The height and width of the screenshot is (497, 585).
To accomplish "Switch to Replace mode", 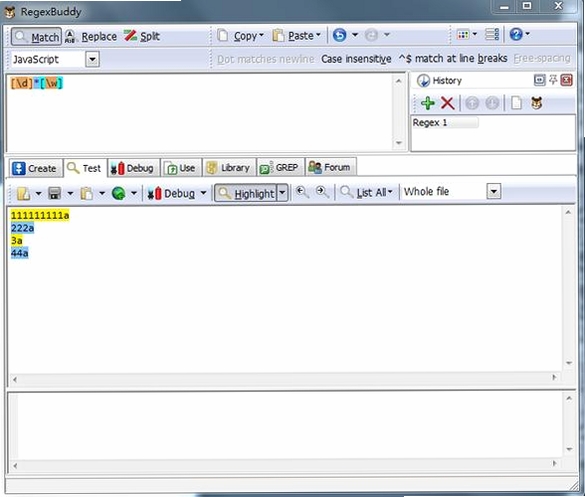I will 91,37.
